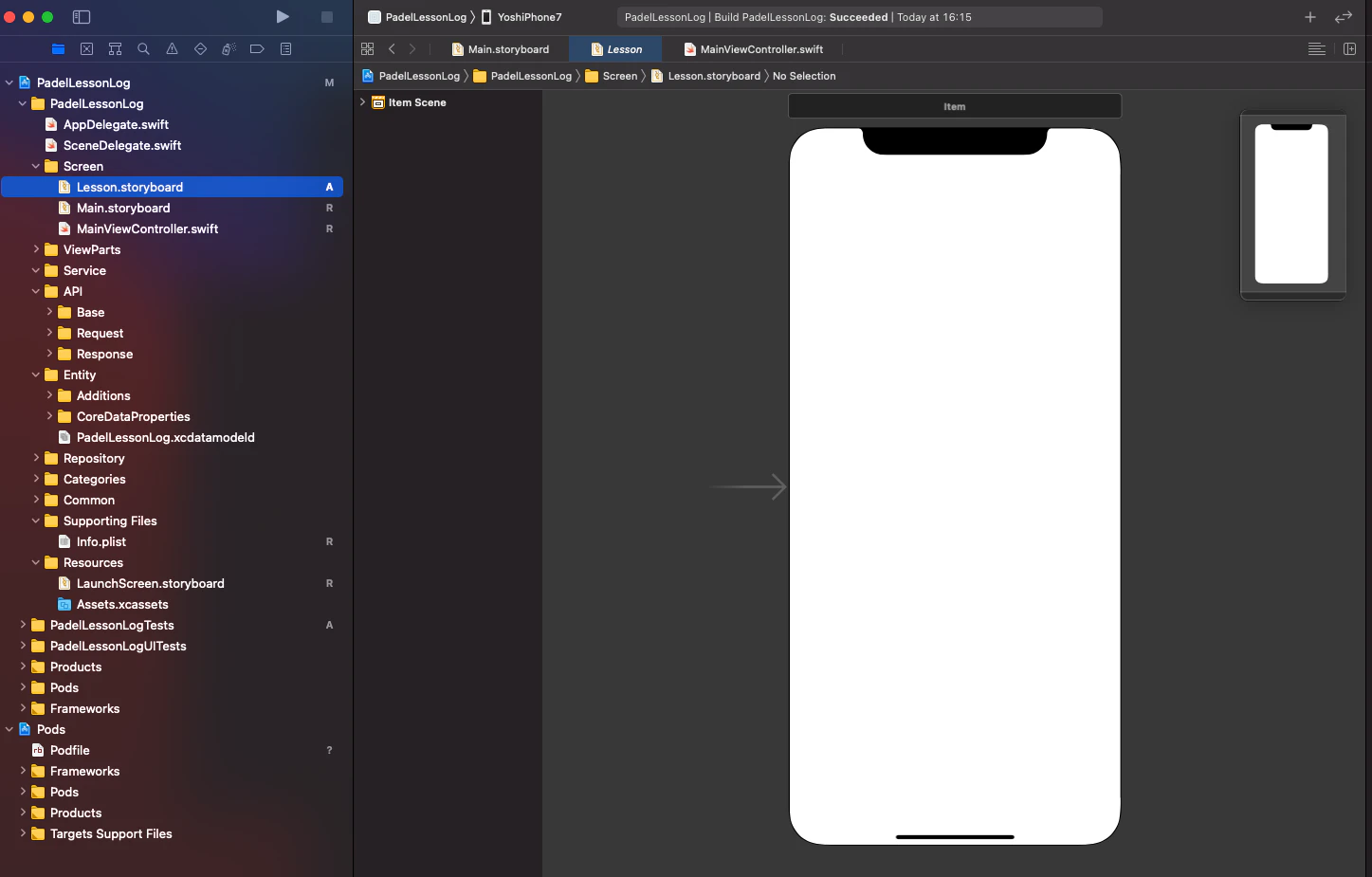Viewport: 1372px width, 877px height.
Task: Collapse the API folder
Action: (x=36, y=291)
